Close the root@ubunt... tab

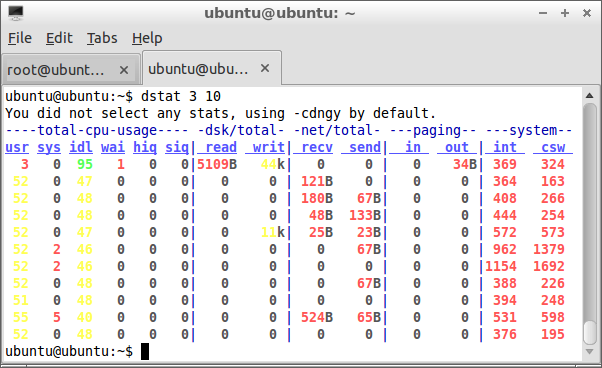pos(124,70)
